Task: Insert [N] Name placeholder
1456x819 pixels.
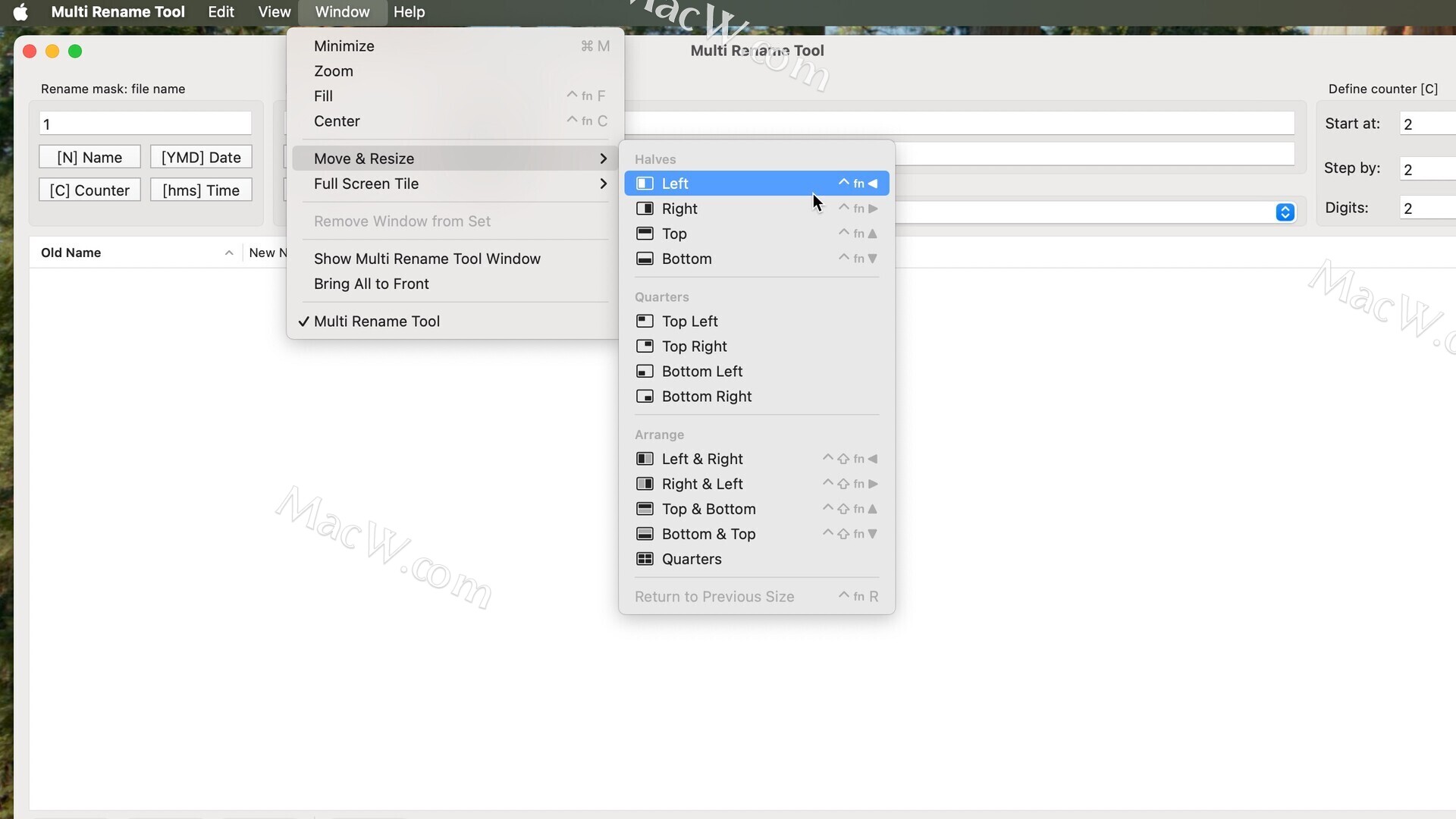Action: tap(89, 157)
